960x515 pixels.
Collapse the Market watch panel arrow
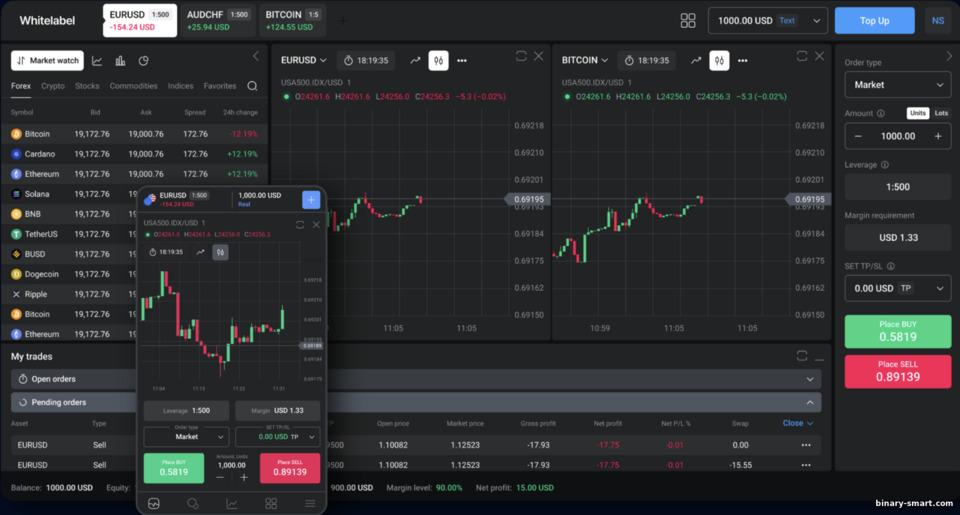tap(256, 56)
